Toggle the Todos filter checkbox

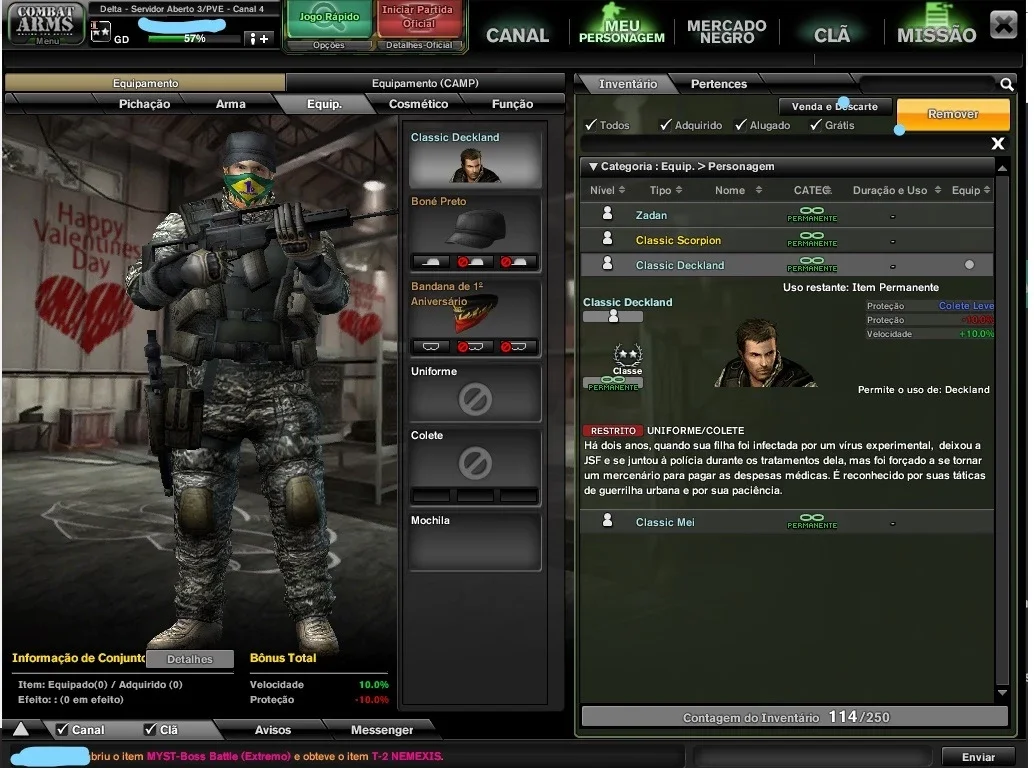click(591, 125)
